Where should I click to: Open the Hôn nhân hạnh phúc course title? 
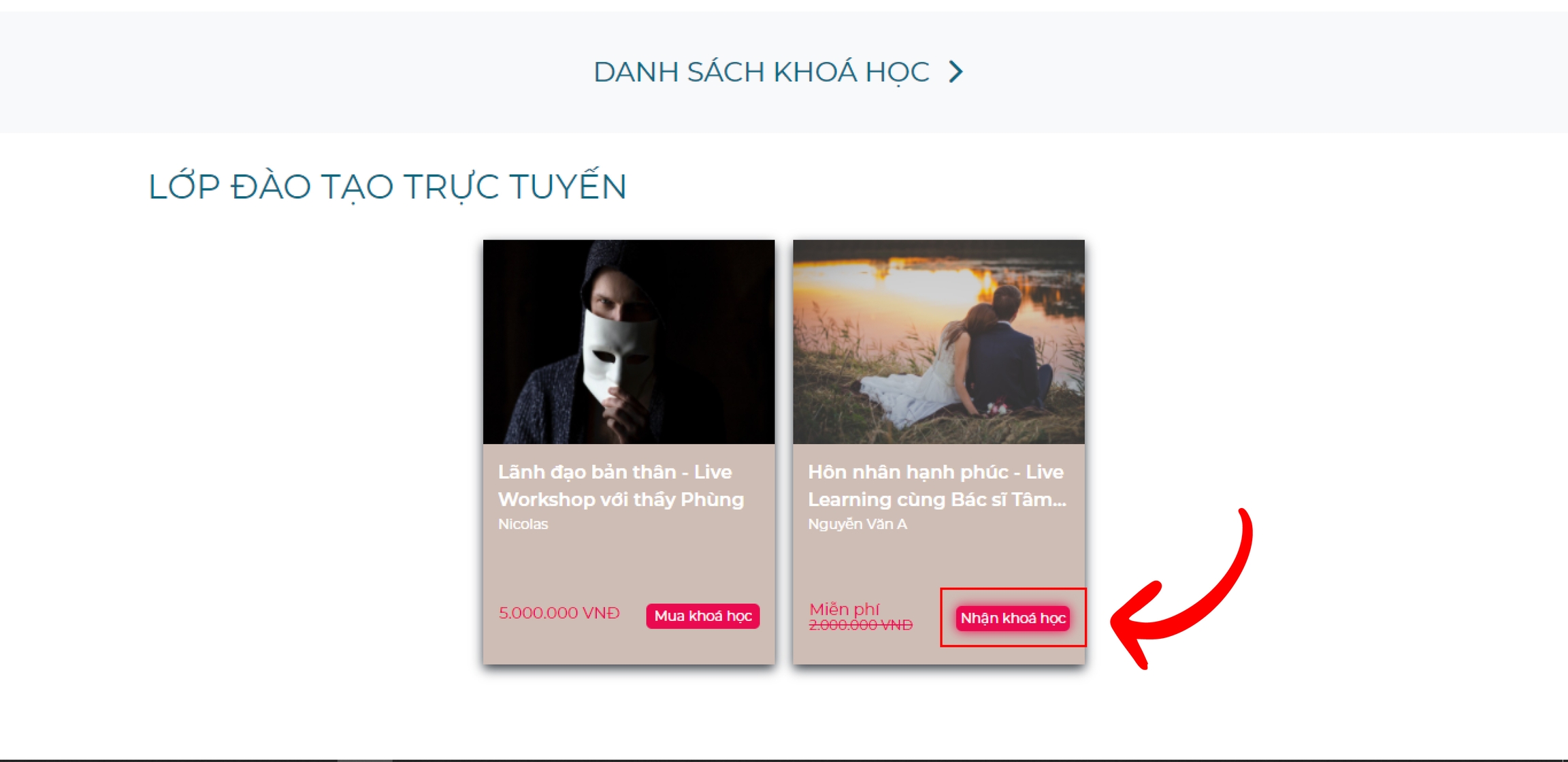937,486
